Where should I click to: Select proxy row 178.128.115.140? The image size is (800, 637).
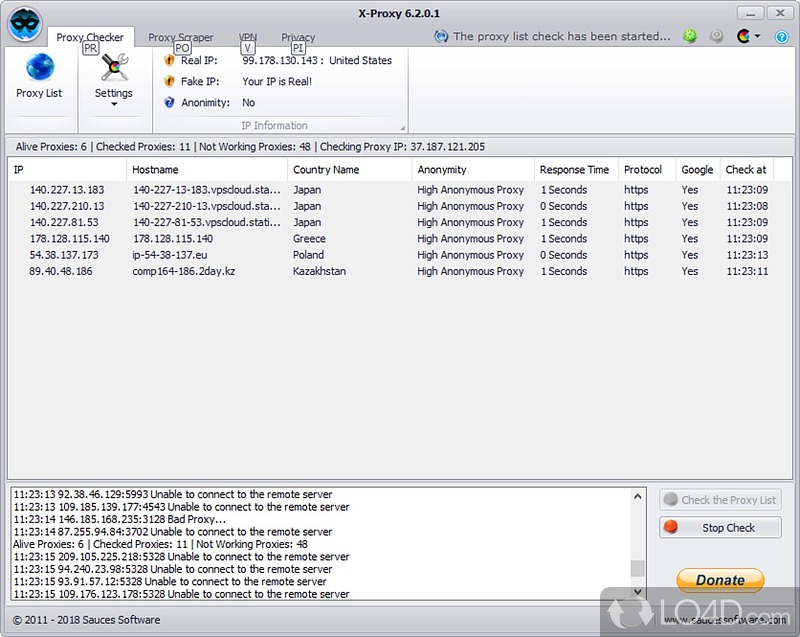tap(399, 239)
